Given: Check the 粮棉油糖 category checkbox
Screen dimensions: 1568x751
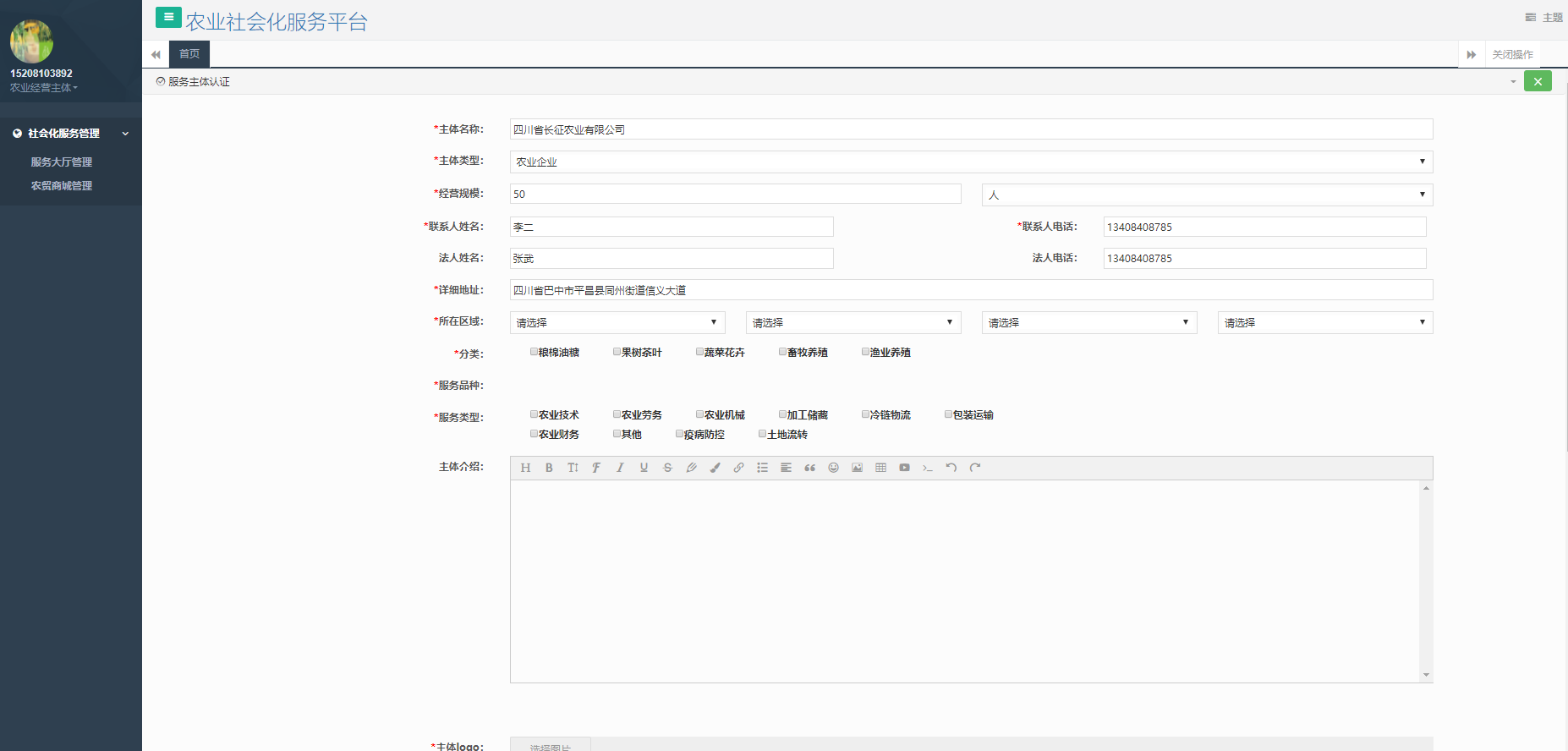Looking at the screenshot, I should pos(534,352).
